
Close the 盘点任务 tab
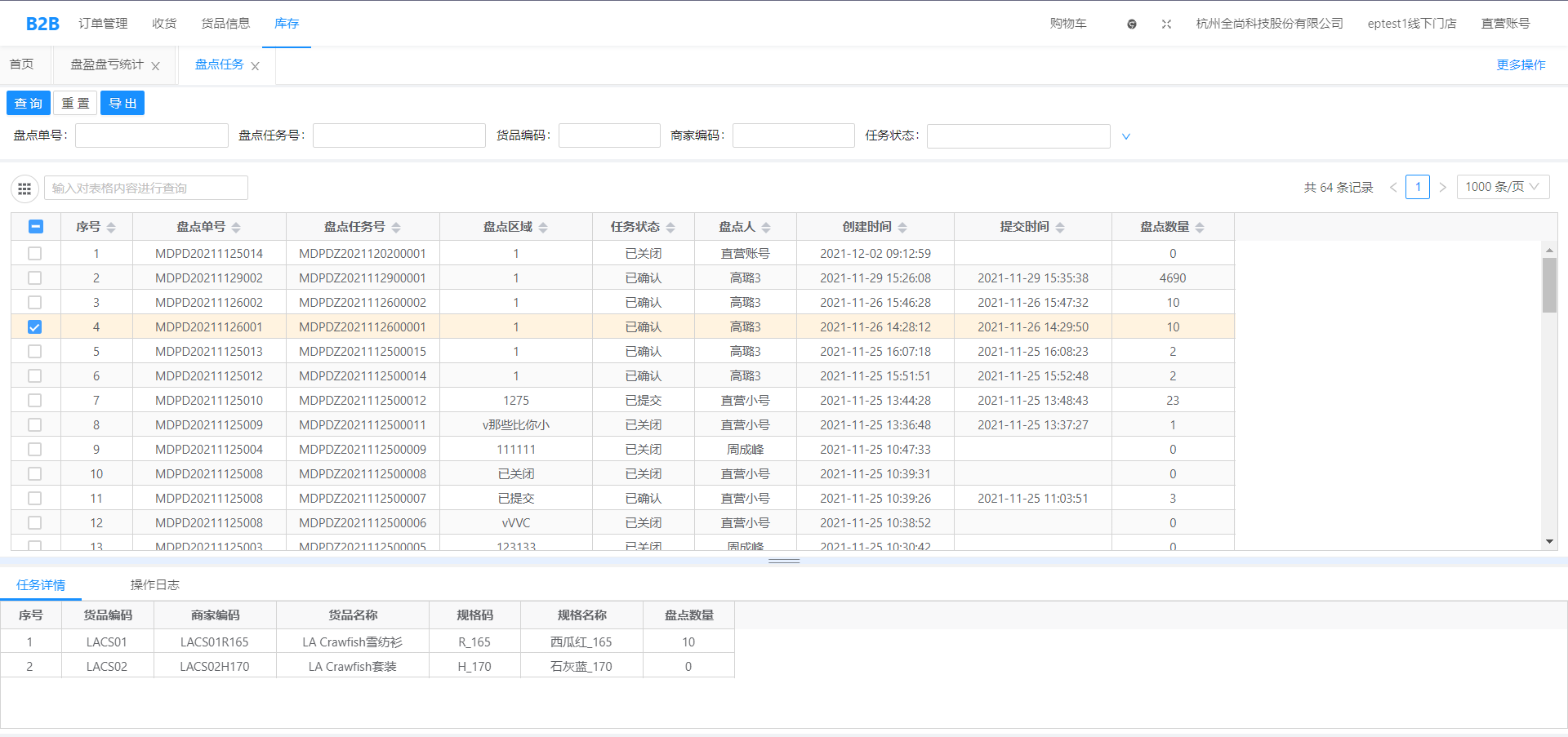pyautogui.click(x=256, y=66)
